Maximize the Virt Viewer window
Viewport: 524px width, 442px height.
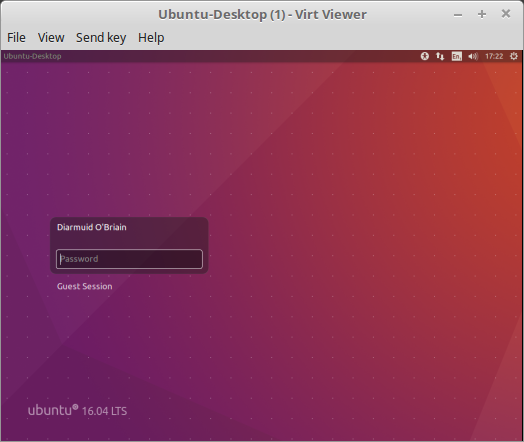[482, 14]
